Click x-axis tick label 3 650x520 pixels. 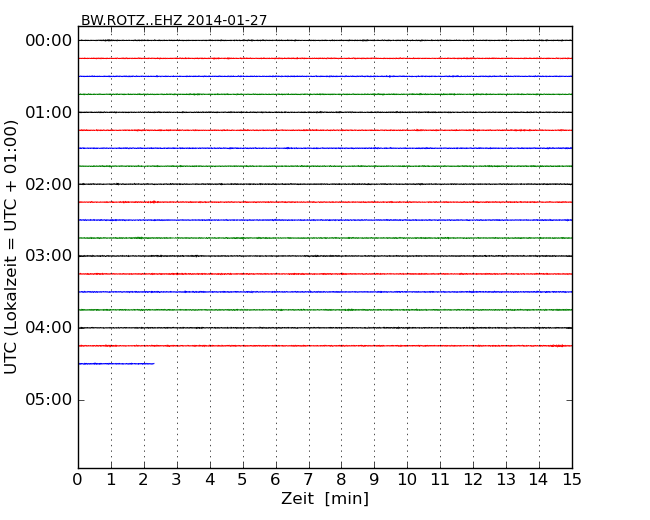[177, 479]
